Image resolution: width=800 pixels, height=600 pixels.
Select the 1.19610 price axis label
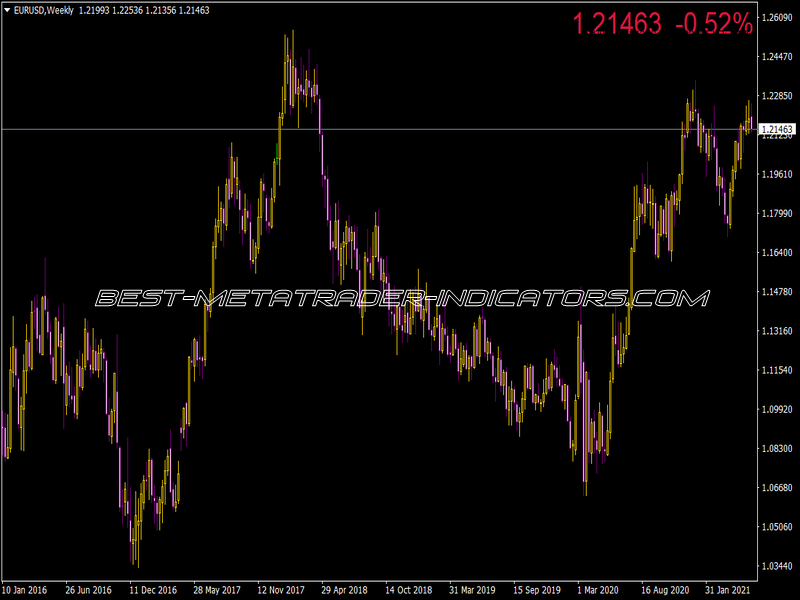click(x=777, y=174)
